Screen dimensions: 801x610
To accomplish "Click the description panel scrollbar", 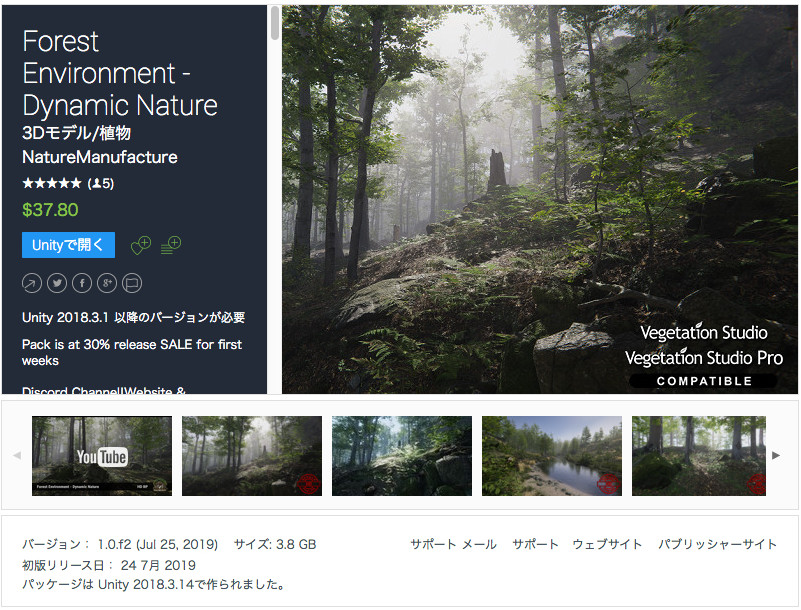I will tap(275, 23).
